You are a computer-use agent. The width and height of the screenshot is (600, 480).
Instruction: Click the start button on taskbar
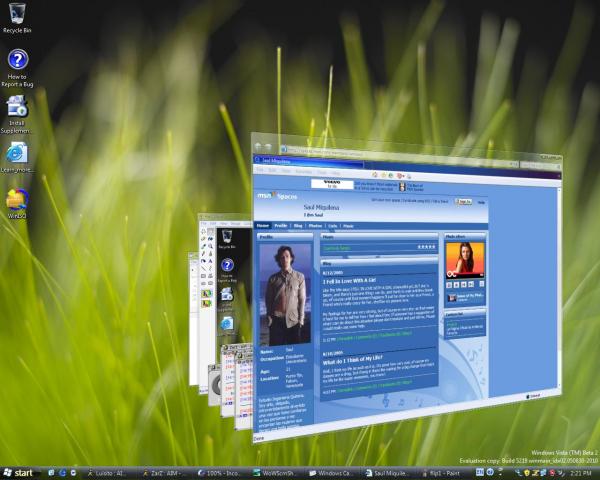[x=18, y=473]
